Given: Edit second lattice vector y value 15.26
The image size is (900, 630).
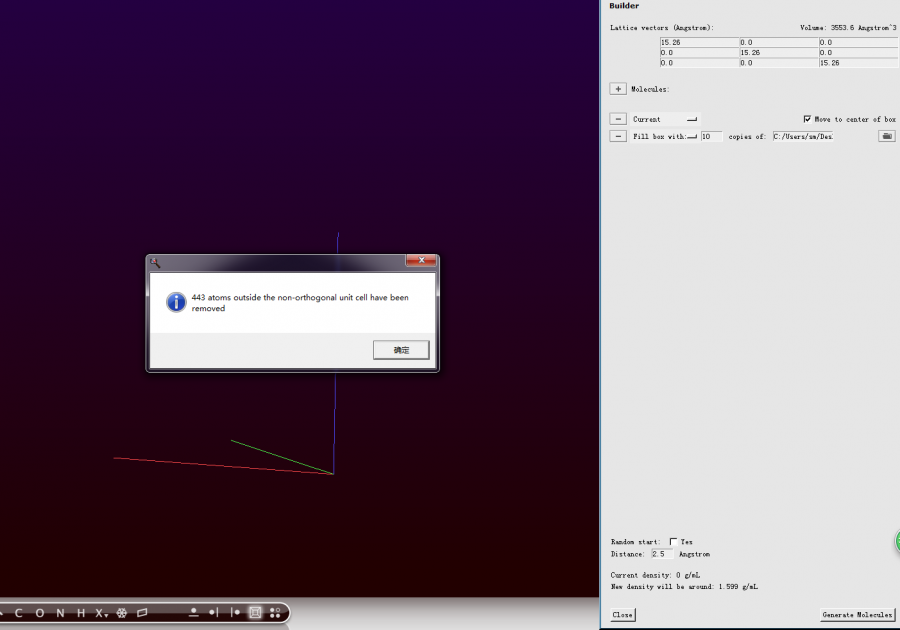Looking at the screenshot, I should click(x=779, y=53).
